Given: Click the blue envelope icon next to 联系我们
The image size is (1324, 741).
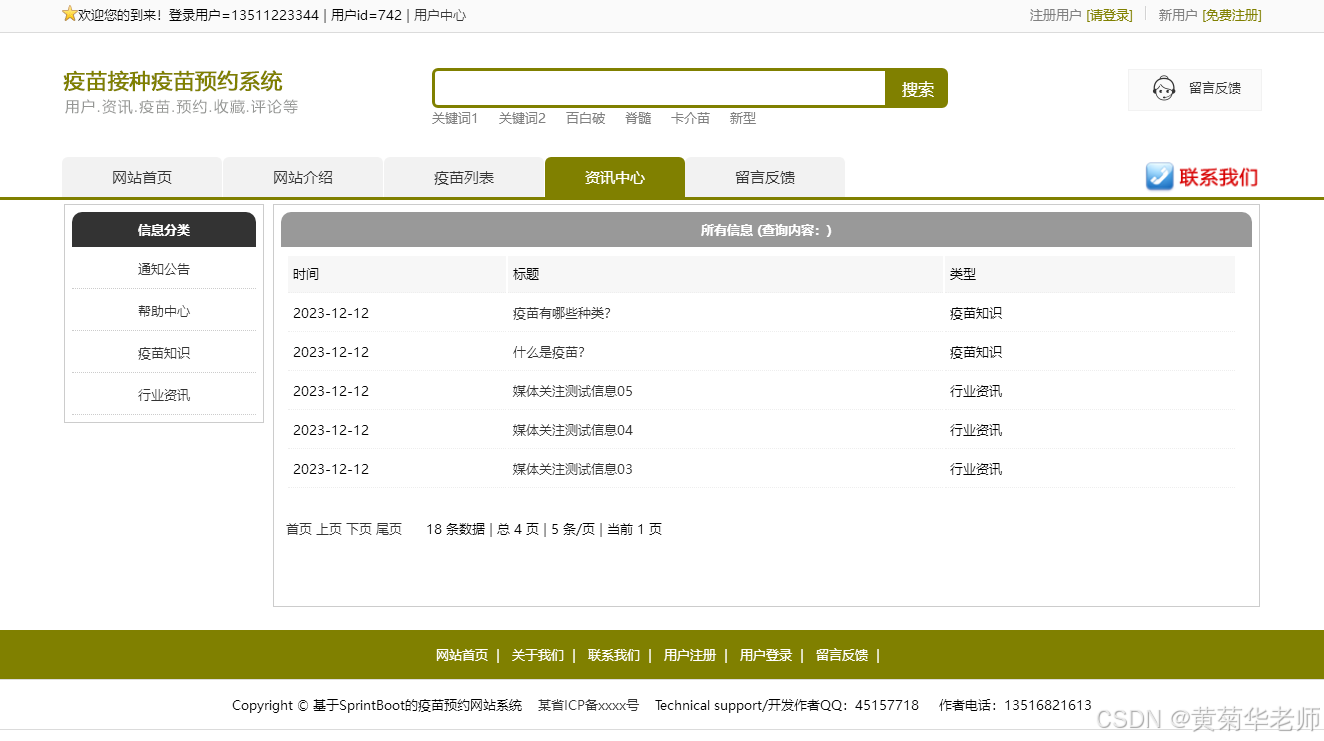Looking at the screenshot, I should (1159, 177).
